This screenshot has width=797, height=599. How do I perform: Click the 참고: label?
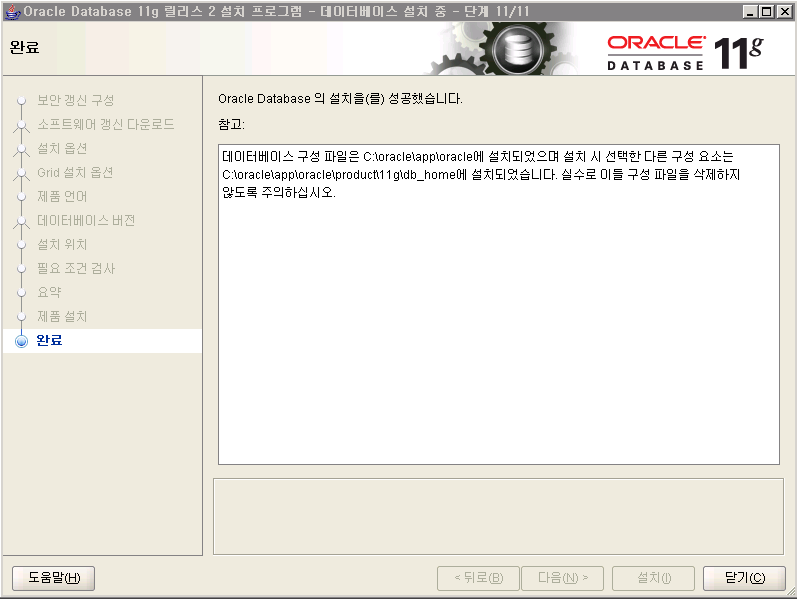(231, 124)
